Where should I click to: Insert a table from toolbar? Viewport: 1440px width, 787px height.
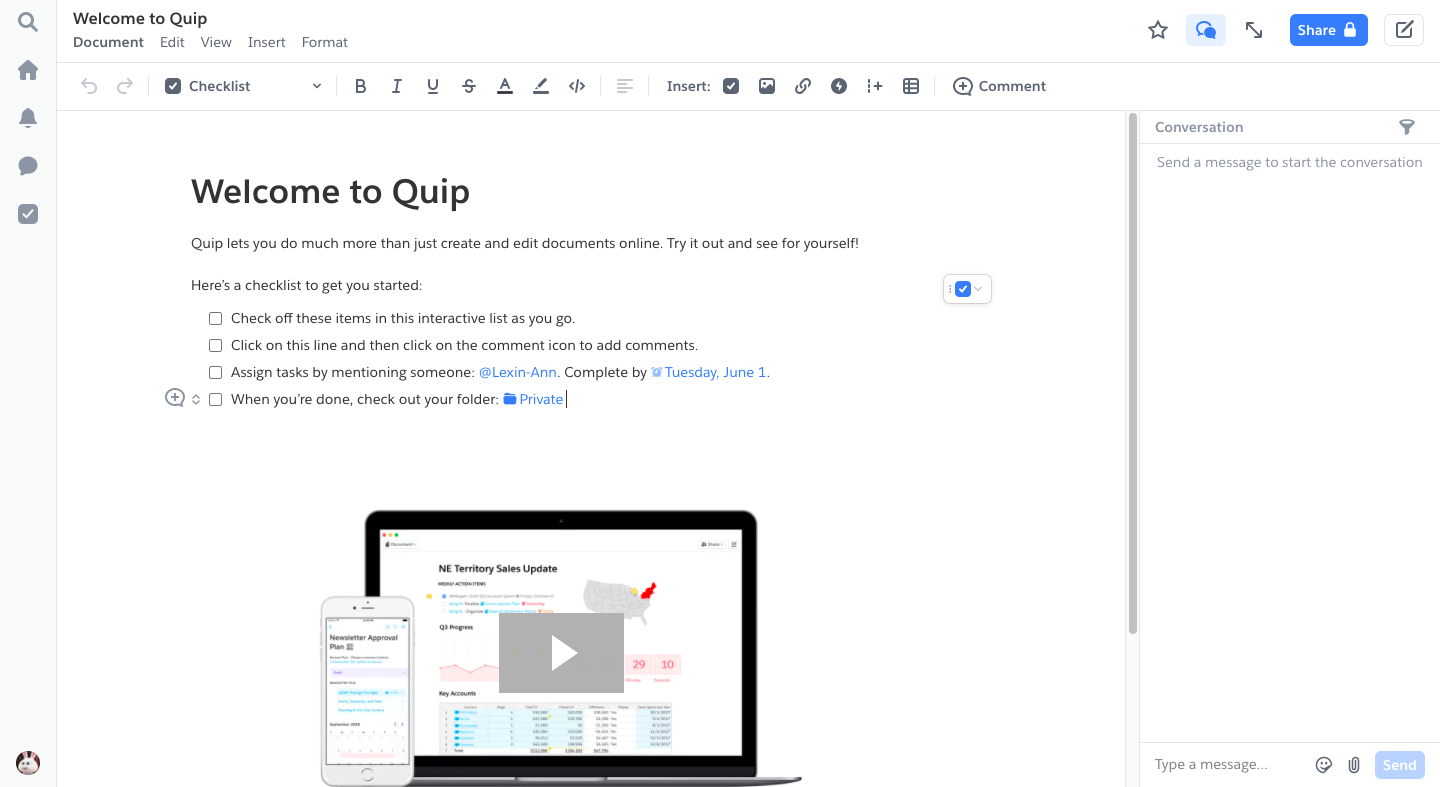coord(911,86)
